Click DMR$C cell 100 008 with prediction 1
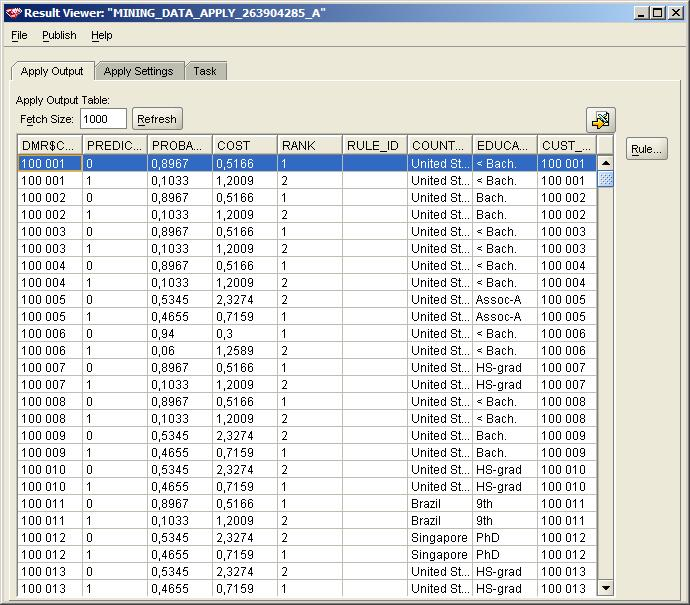The image size is (690, 605). click(x=50, y=419)
